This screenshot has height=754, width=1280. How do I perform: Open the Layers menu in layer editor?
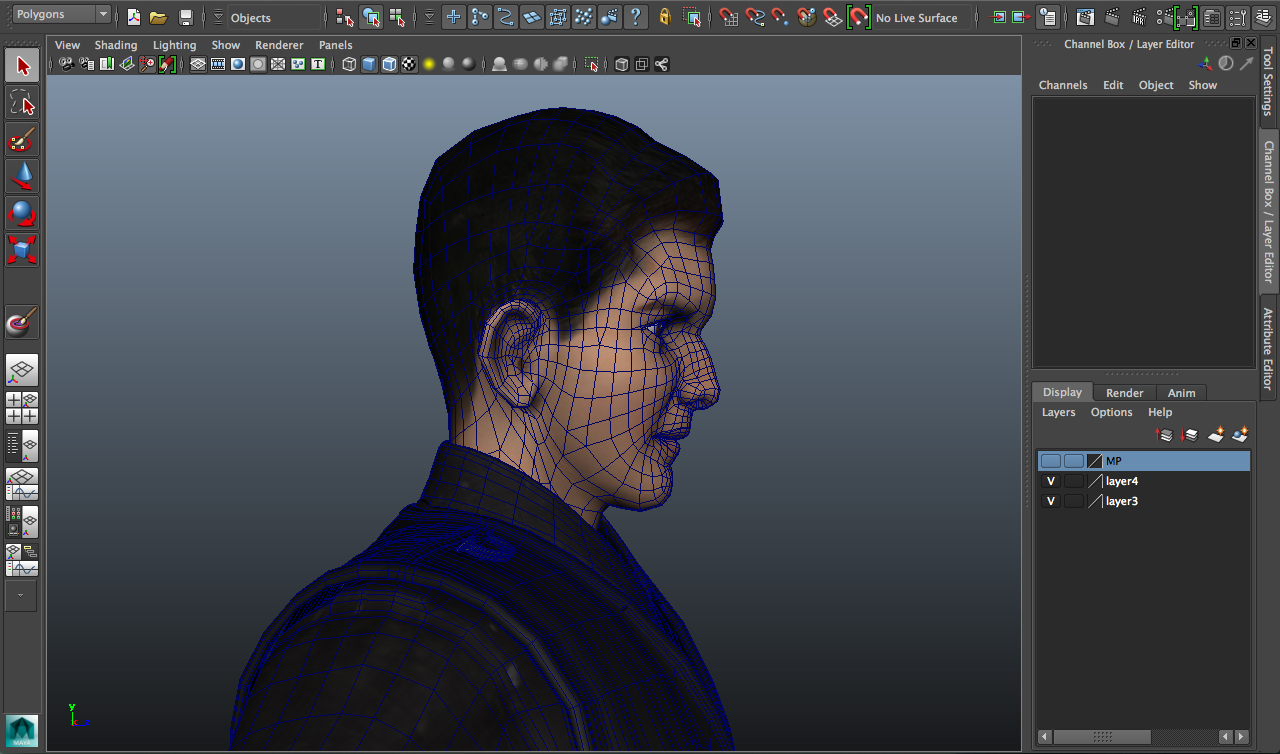point(1059,412)
